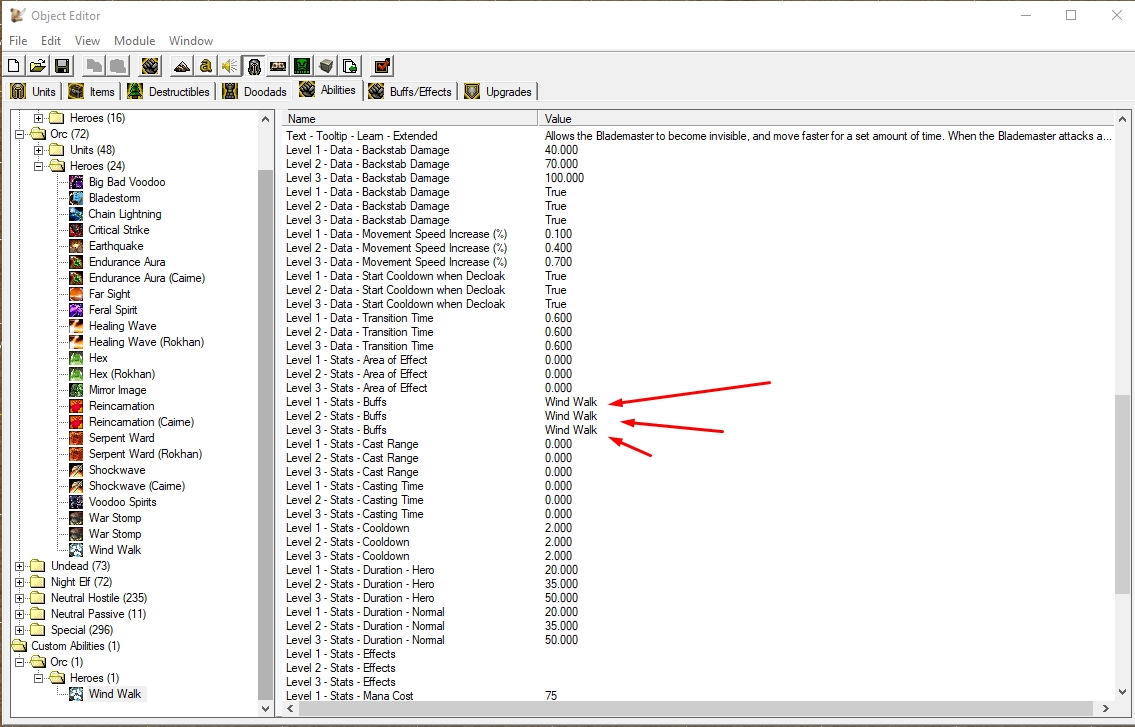Open the File menu

[18, 41]
